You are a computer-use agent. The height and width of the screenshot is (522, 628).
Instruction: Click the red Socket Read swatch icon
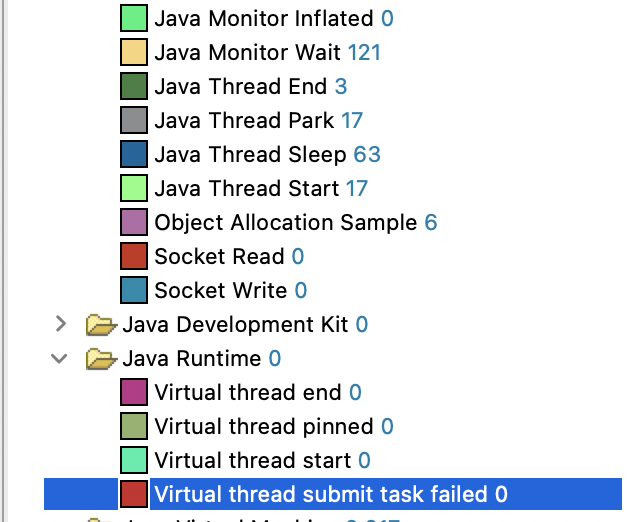[134, 256]
